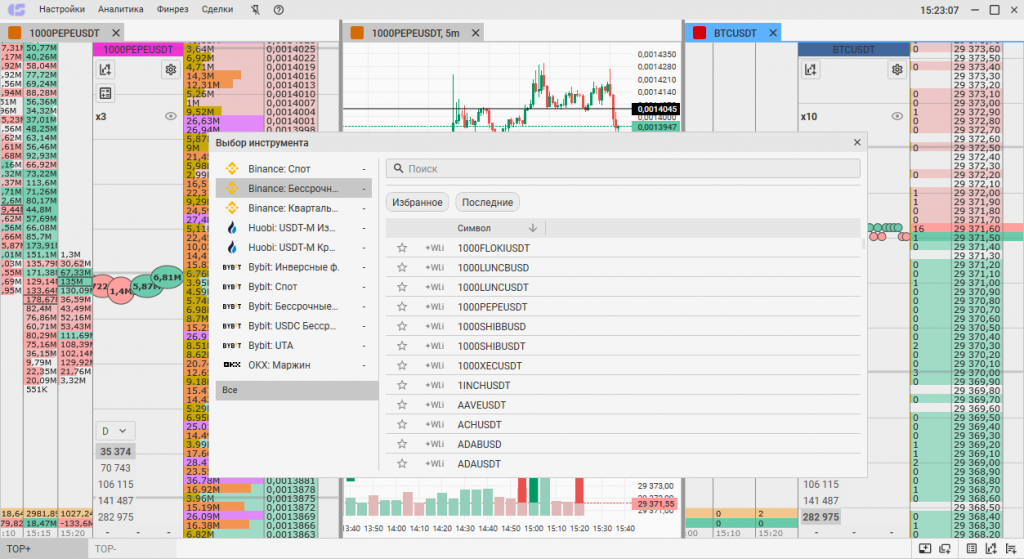Click the Избранное filter button

coord(417,202)
